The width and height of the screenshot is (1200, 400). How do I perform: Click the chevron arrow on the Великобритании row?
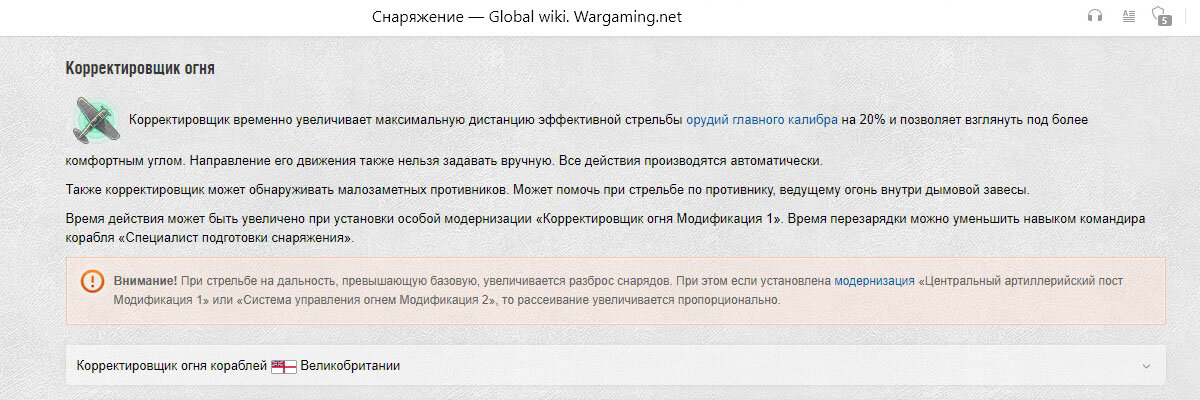pos(1146,366)
